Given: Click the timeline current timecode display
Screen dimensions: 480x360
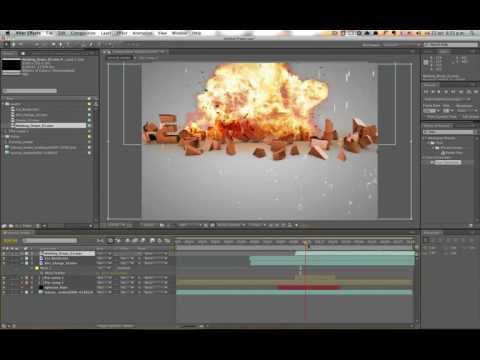Looking at the screenshot, I should point(10,240).
